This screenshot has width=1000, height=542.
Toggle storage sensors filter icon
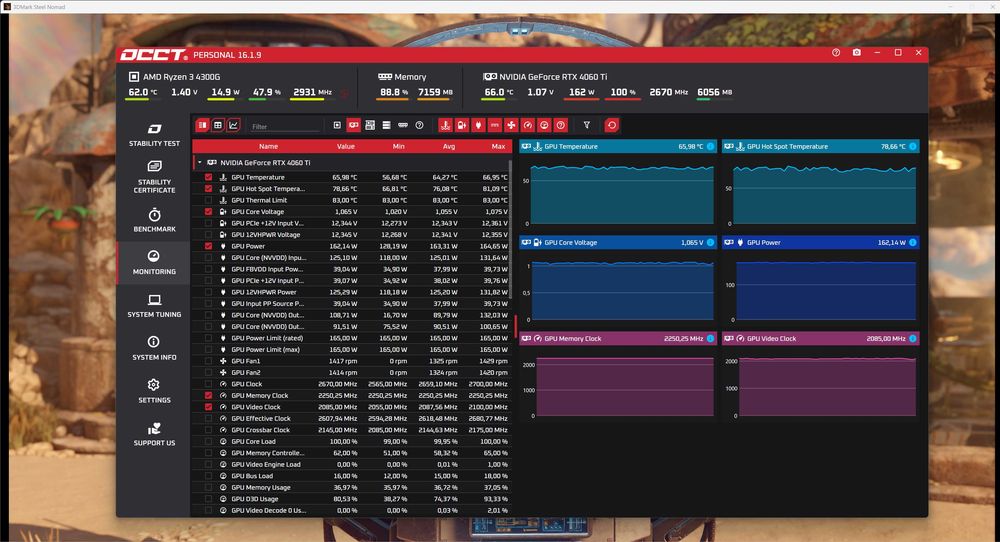[386, 125]
